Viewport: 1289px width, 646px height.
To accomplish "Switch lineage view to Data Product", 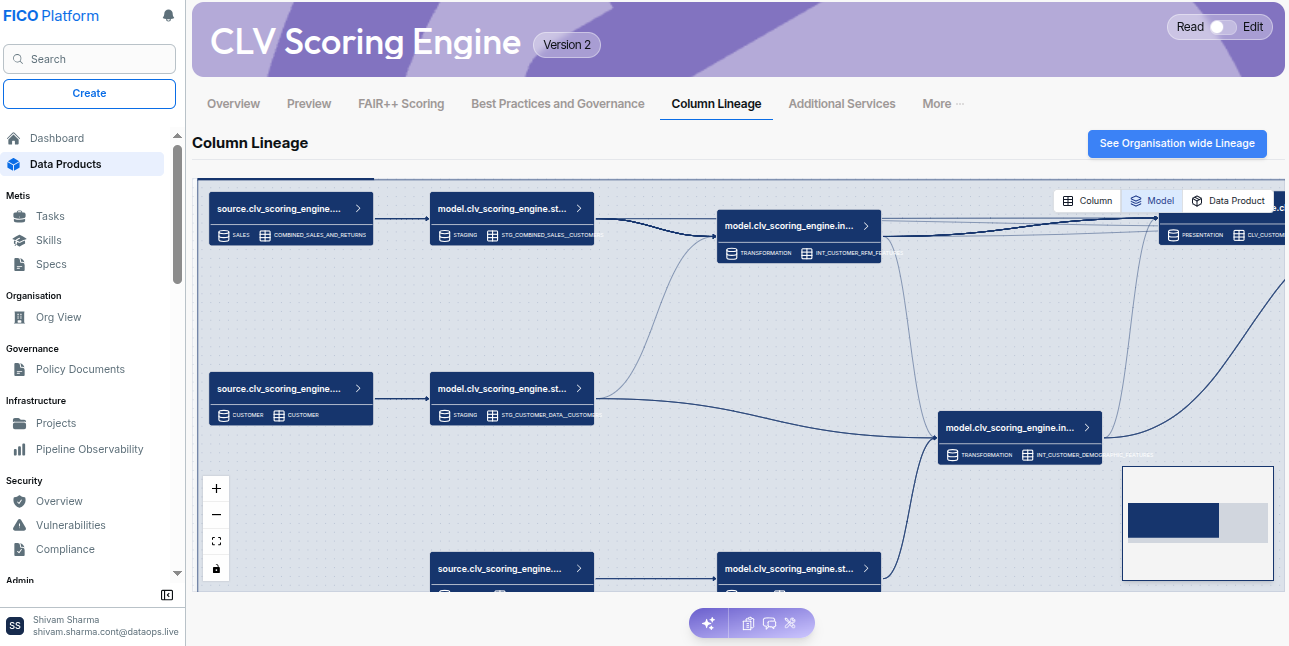I will coord(1228,201).
